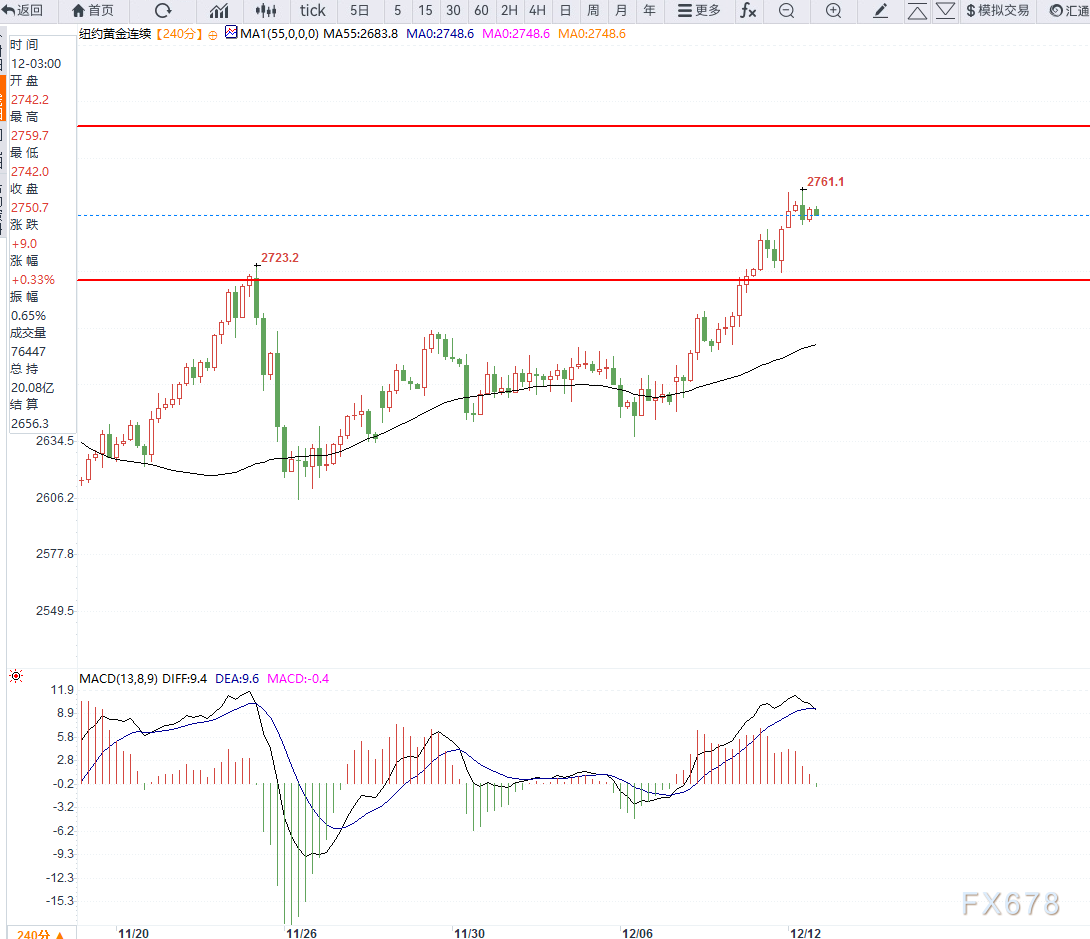Viewport: 1090px width, 939px height.
Task: Choose the 5日 period tab
Action: click(x=359, y=11)
